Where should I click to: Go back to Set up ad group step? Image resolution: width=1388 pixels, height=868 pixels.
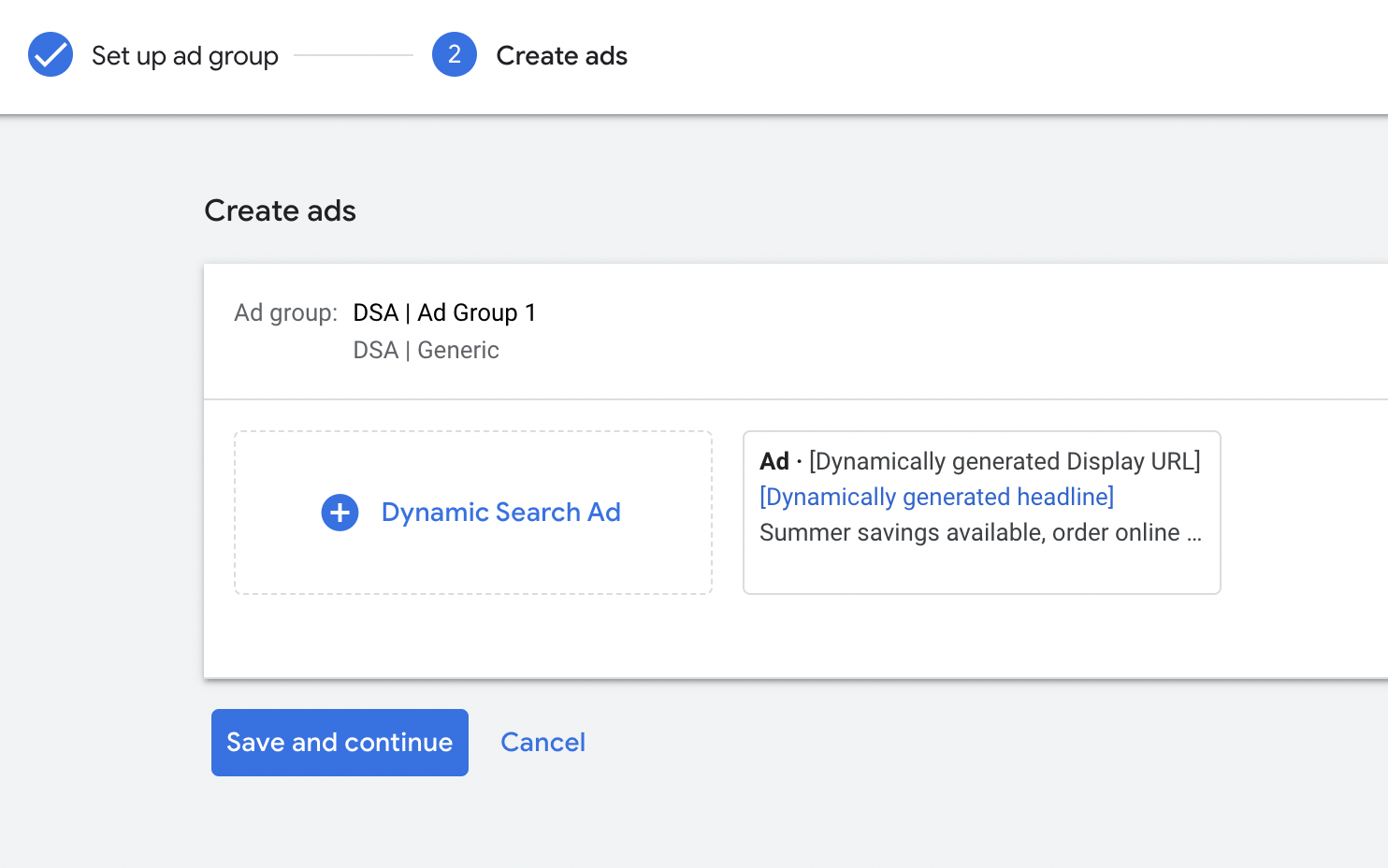184,56
